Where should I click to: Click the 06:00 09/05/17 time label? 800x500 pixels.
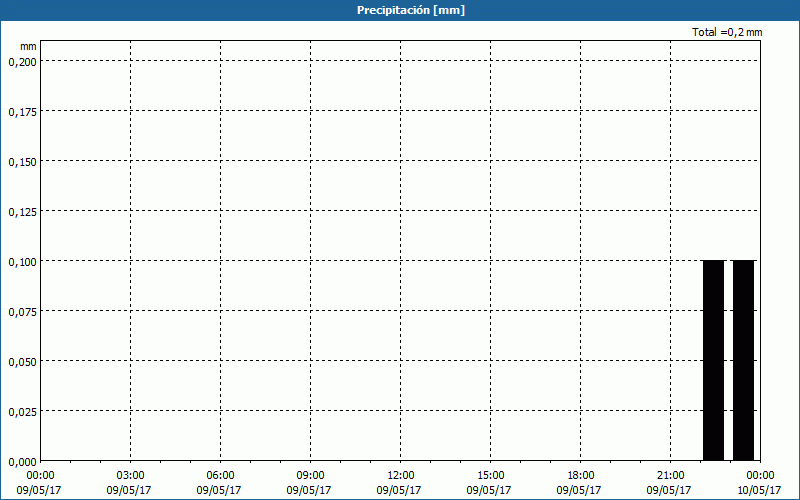(x=220, y=483)
